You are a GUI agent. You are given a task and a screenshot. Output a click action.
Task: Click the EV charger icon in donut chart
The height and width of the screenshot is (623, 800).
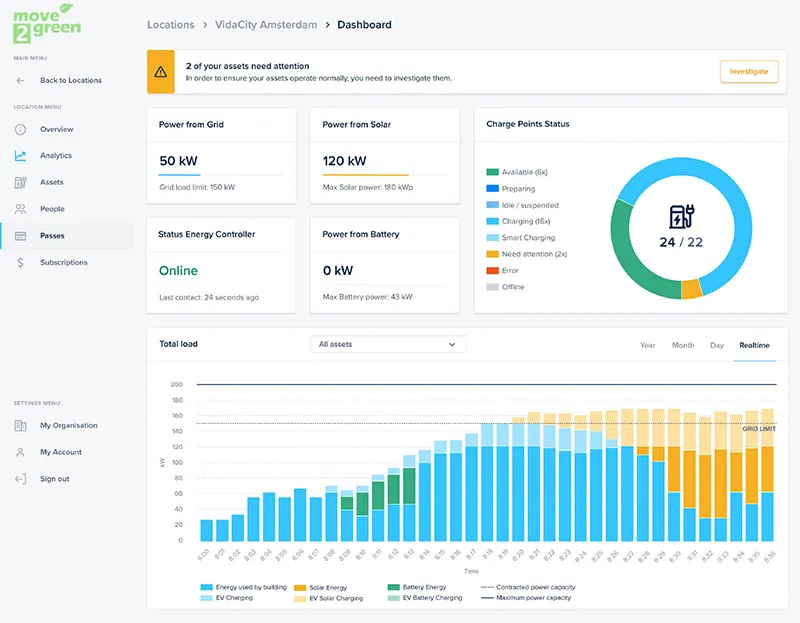[x=681, y=216]
